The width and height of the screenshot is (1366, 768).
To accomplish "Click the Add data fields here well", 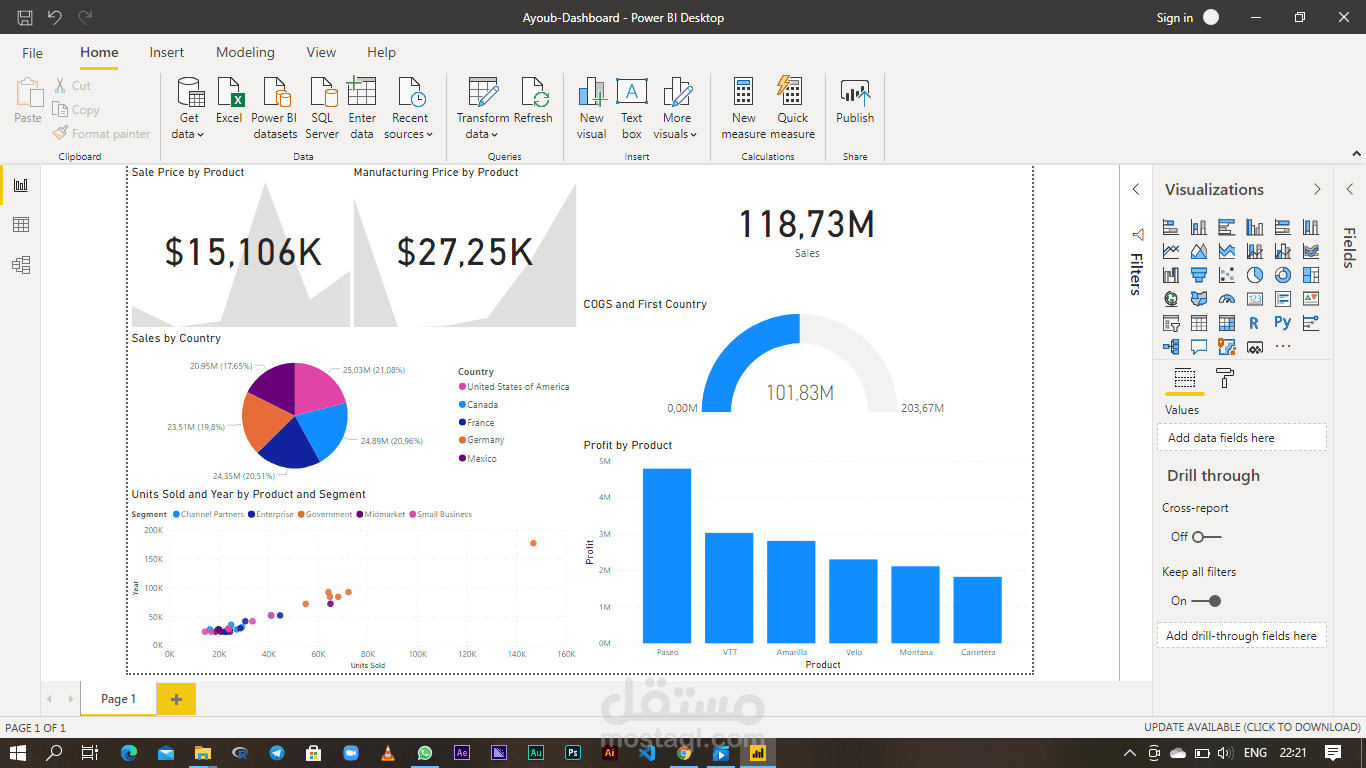I will pos(1241,437).
